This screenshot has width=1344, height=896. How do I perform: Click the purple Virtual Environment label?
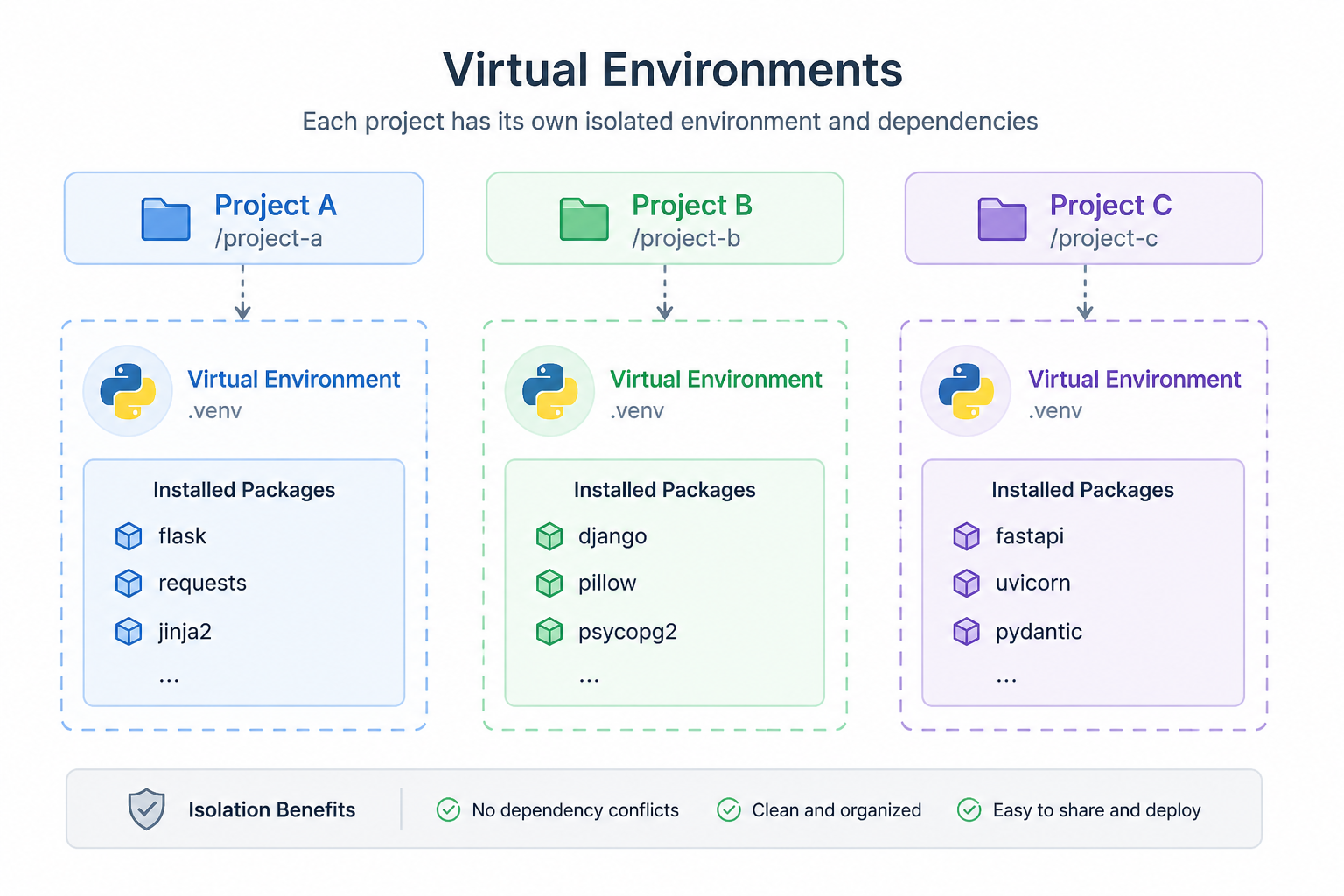pyautogui.click(x=1135, y=379)
